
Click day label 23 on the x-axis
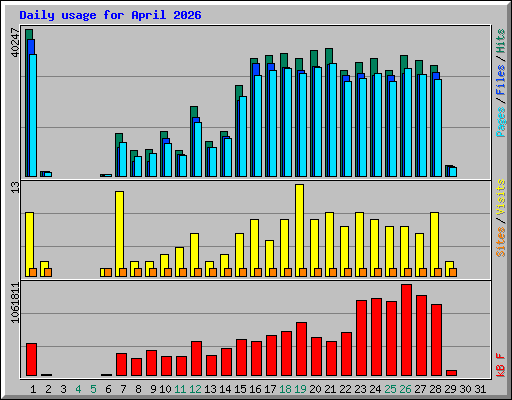coord(360,389)
